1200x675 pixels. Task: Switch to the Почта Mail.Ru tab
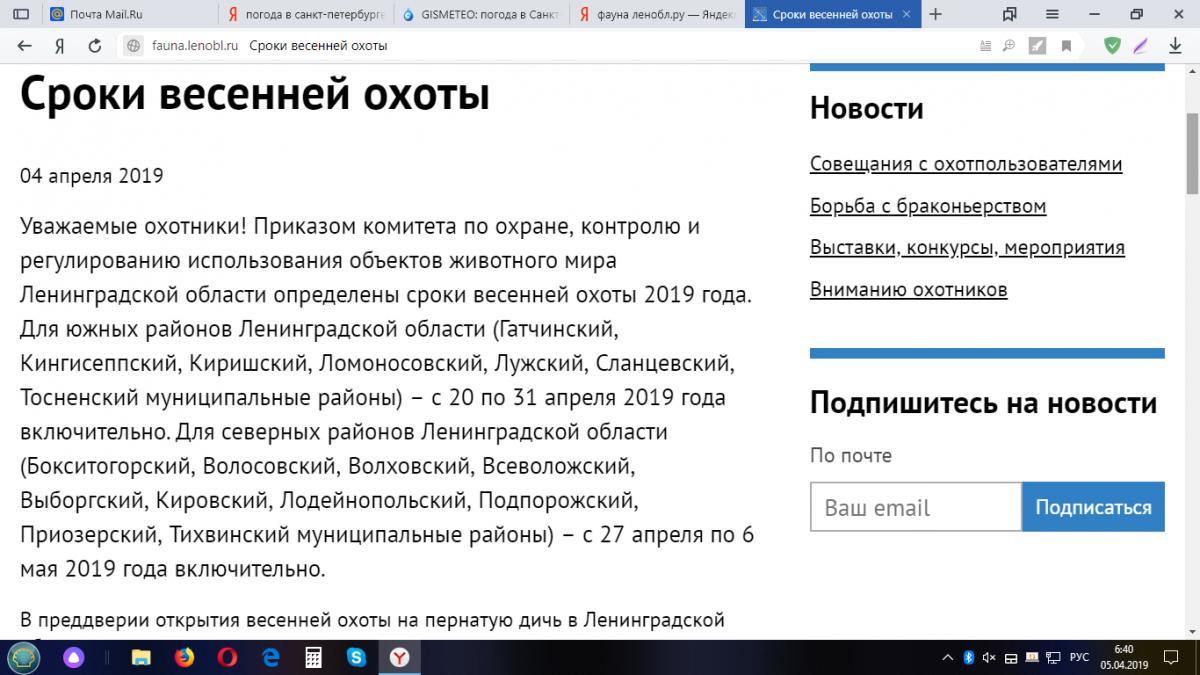tap(129, 14)
